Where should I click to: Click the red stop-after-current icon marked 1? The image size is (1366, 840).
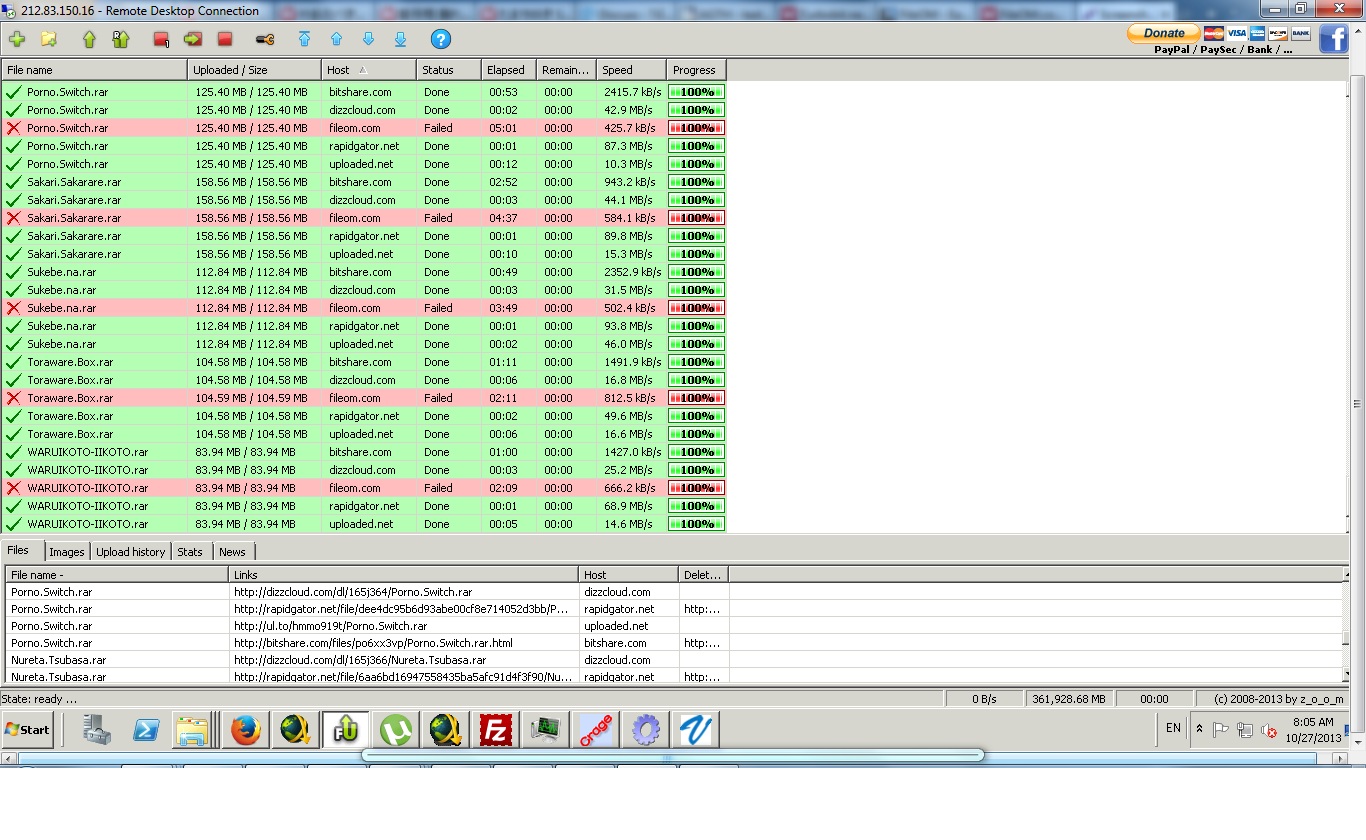click(x=161, y=39)
